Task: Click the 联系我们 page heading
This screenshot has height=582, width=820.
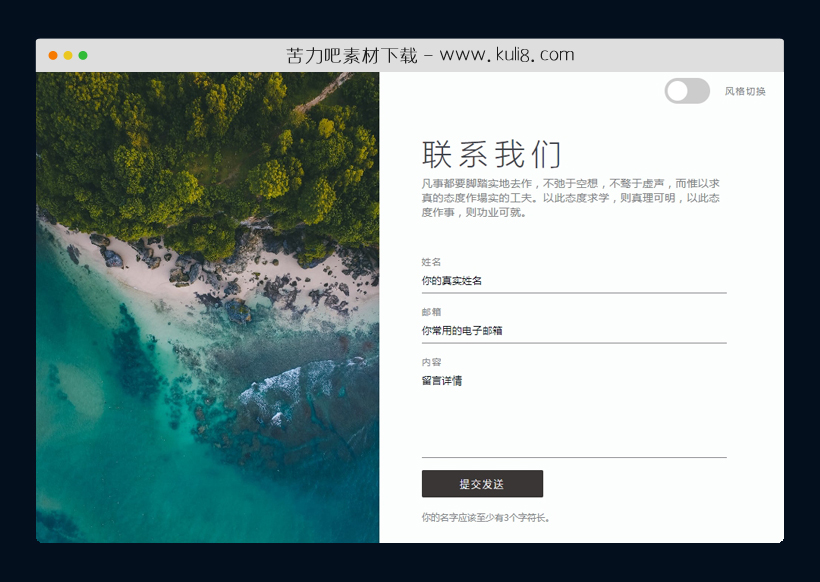Action: click(492, 154)
